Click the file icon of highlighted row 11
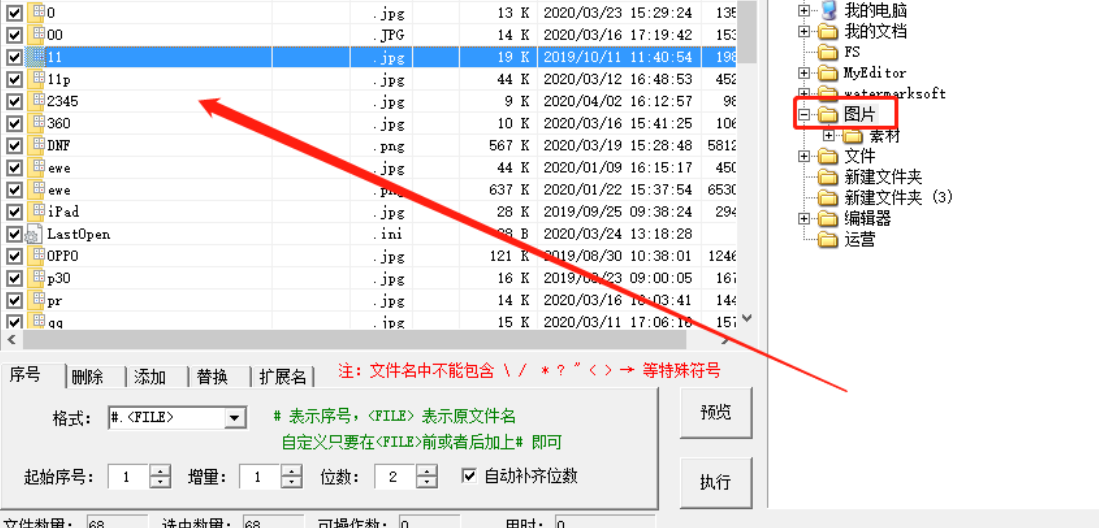This screenshot has height=528, width=1099. click(36, 57)
